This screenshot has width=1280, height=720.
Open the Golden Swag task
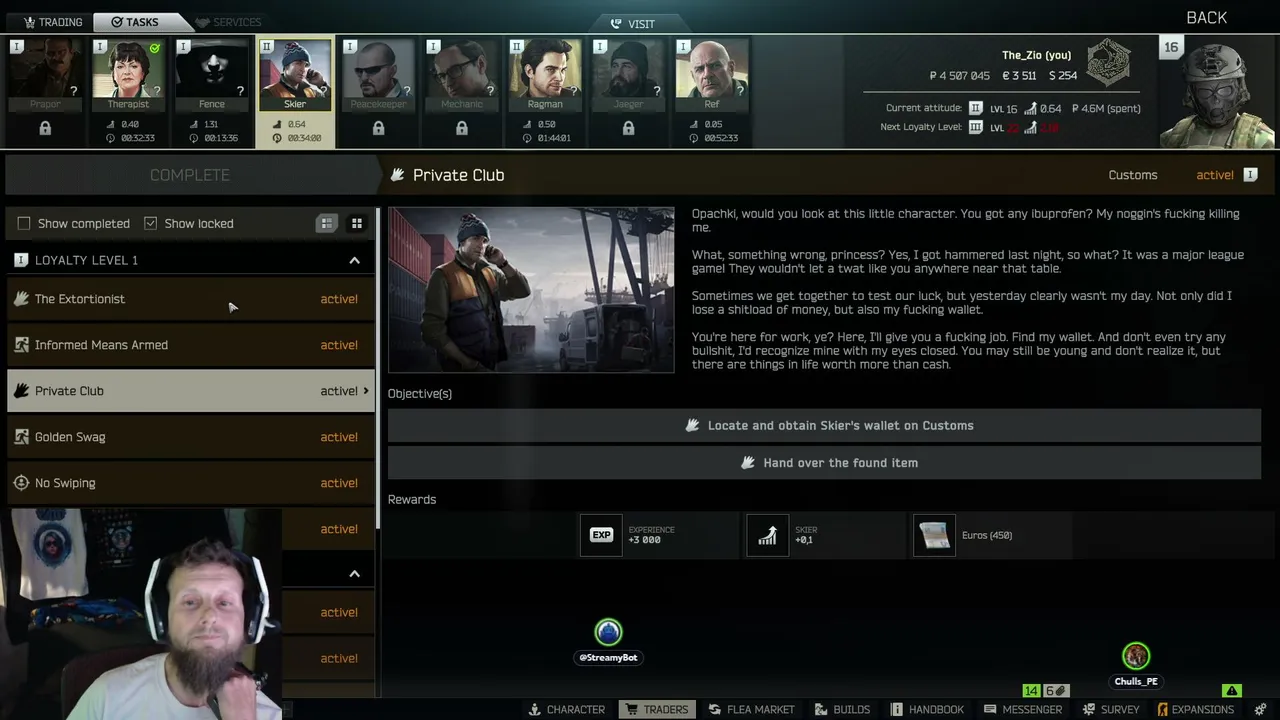pos(190,437)
